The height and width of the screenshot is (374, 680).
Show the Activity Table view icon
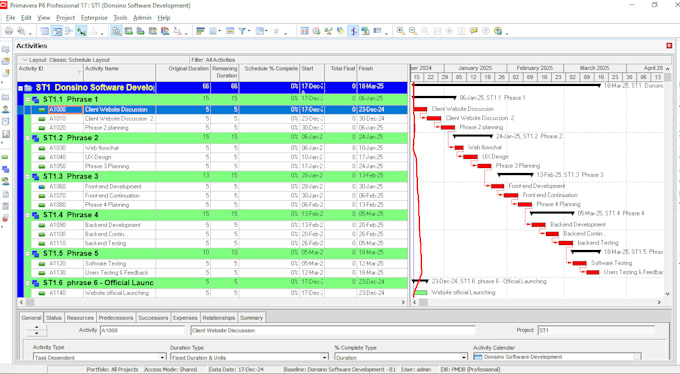point(45,31)
